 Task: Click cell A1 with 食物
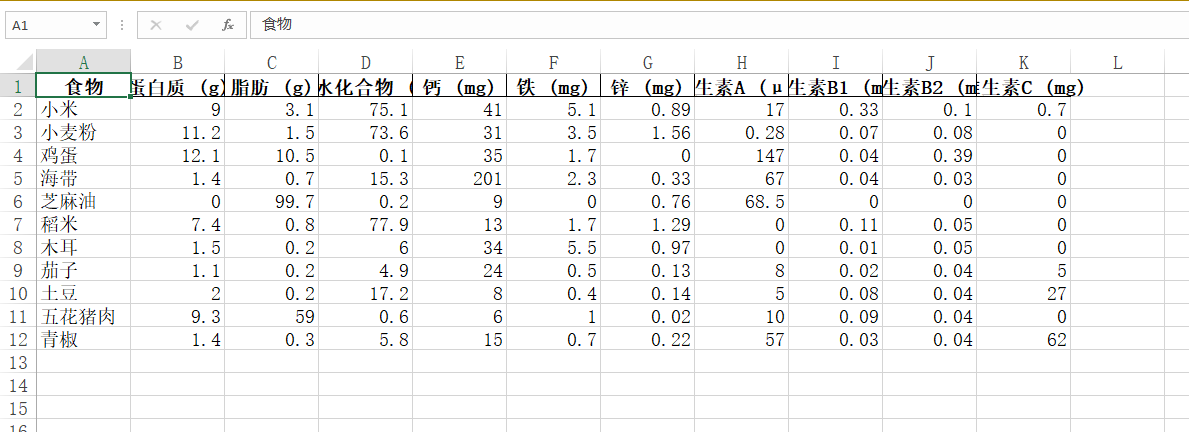(83, 86)
